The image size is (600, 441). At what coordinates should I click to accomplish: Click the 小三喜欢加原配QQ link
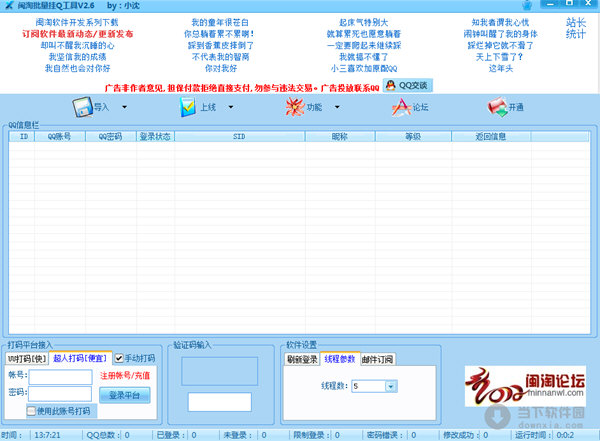pos(364,69)
